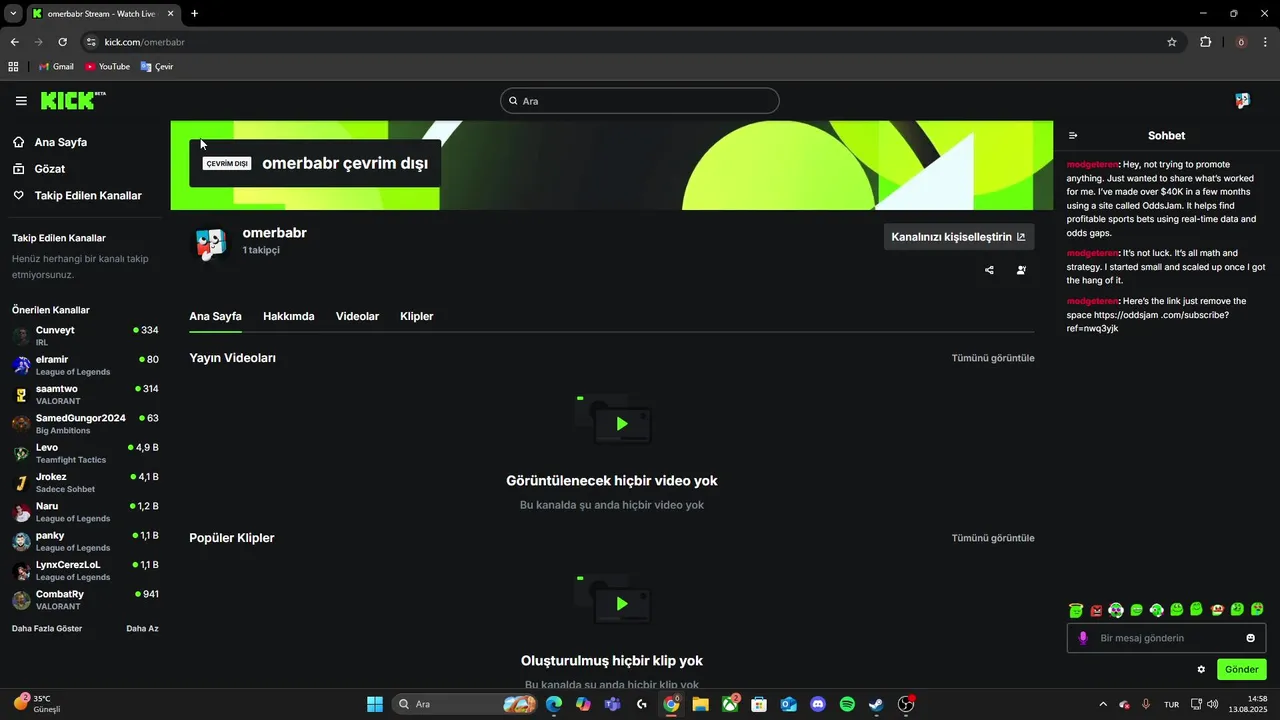
Task: Insert the brown dog-eared emote
Action: (x=1217, y=610)
